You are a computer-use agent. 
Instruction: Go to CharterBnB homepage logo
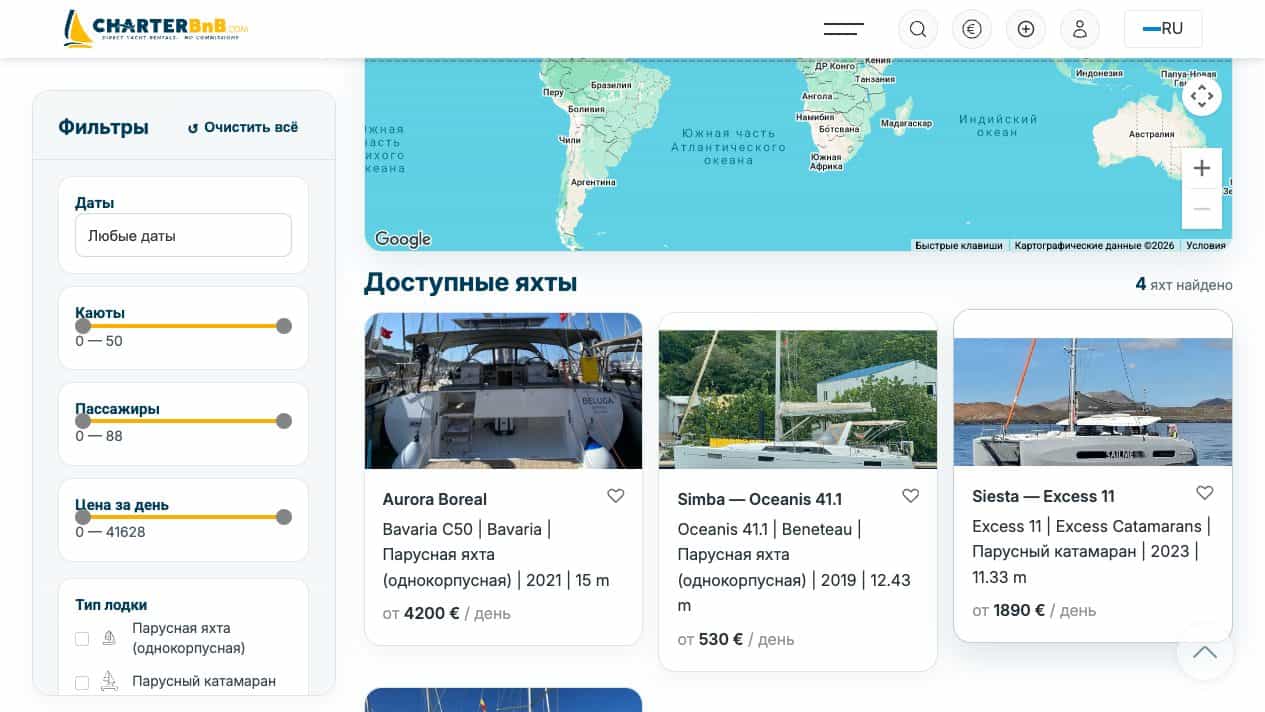(x=155, y=28)
